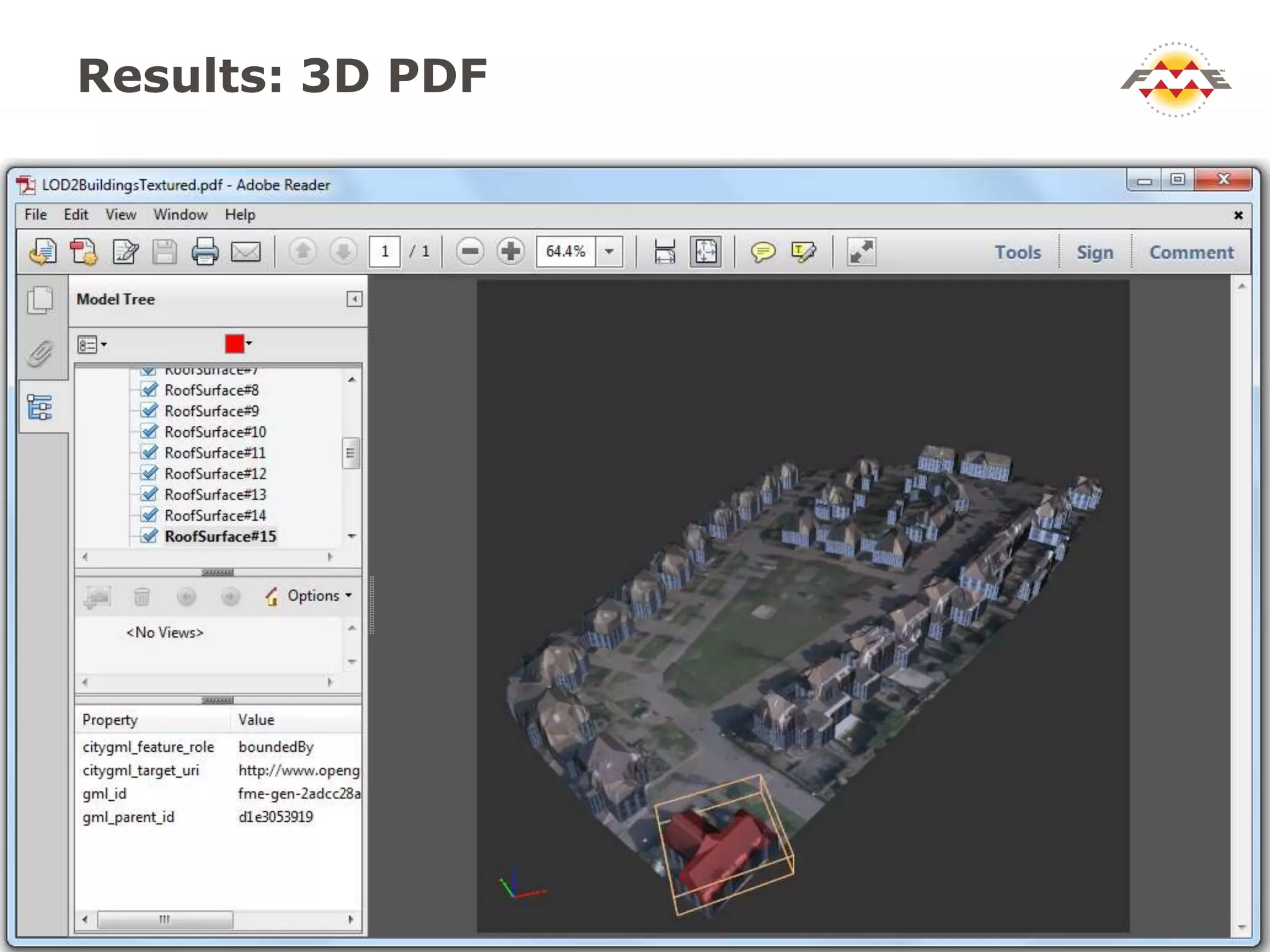Click the properties horizontal scrollbar thumb
1270x952 pixels.
pyautogui.click(x=165, y=919)
